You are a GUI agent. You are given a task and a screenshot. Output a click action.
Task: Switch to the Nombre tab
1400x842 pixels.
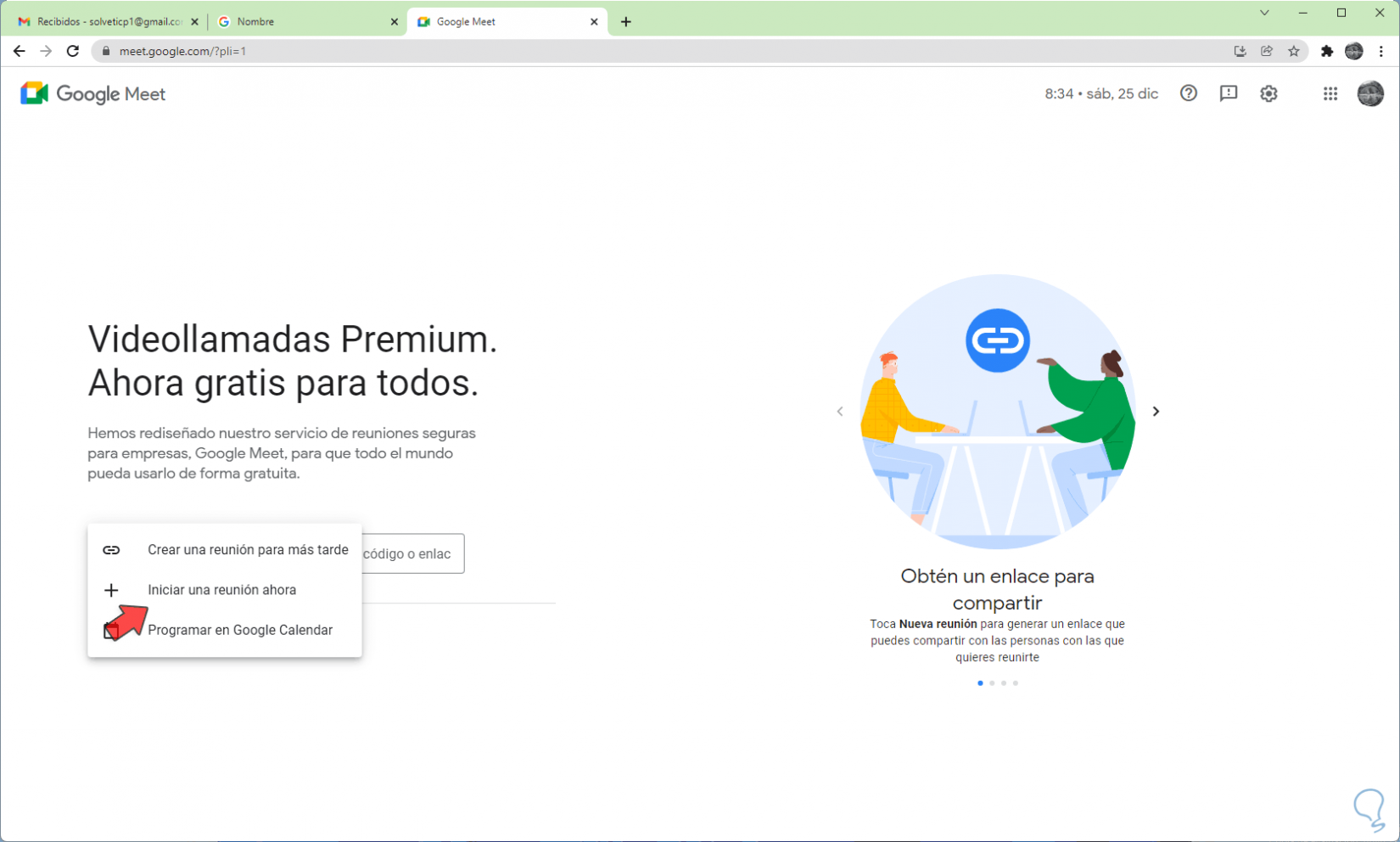307,22
